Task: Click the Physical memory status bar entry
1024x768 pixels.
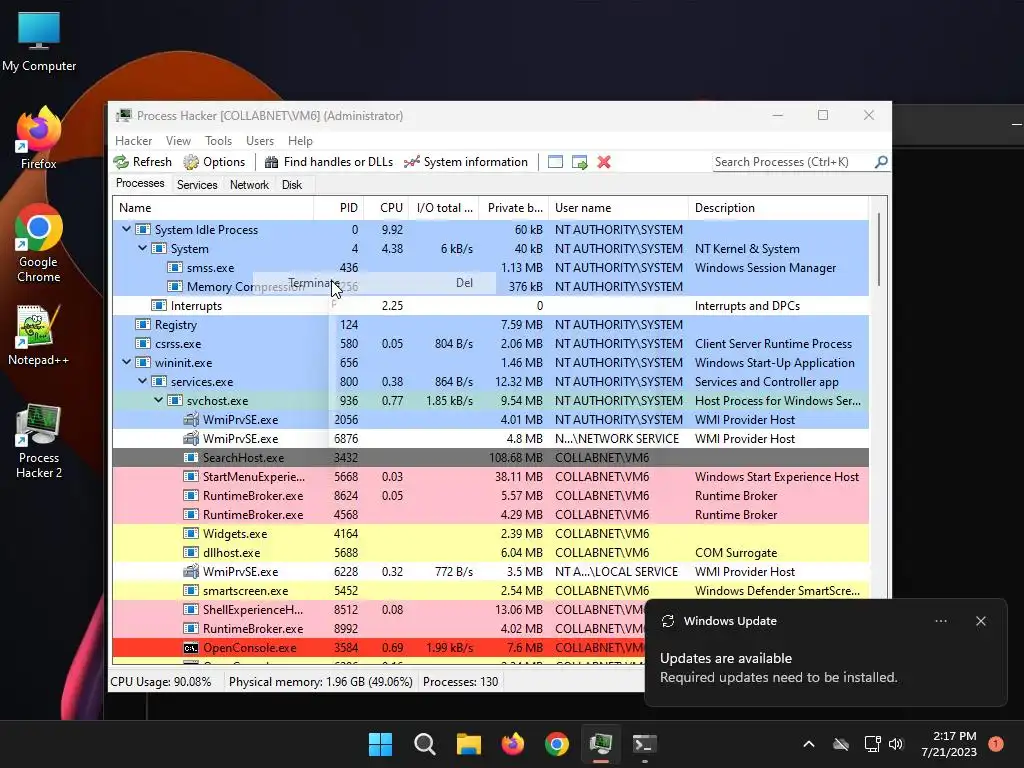Action: (321, 682)
